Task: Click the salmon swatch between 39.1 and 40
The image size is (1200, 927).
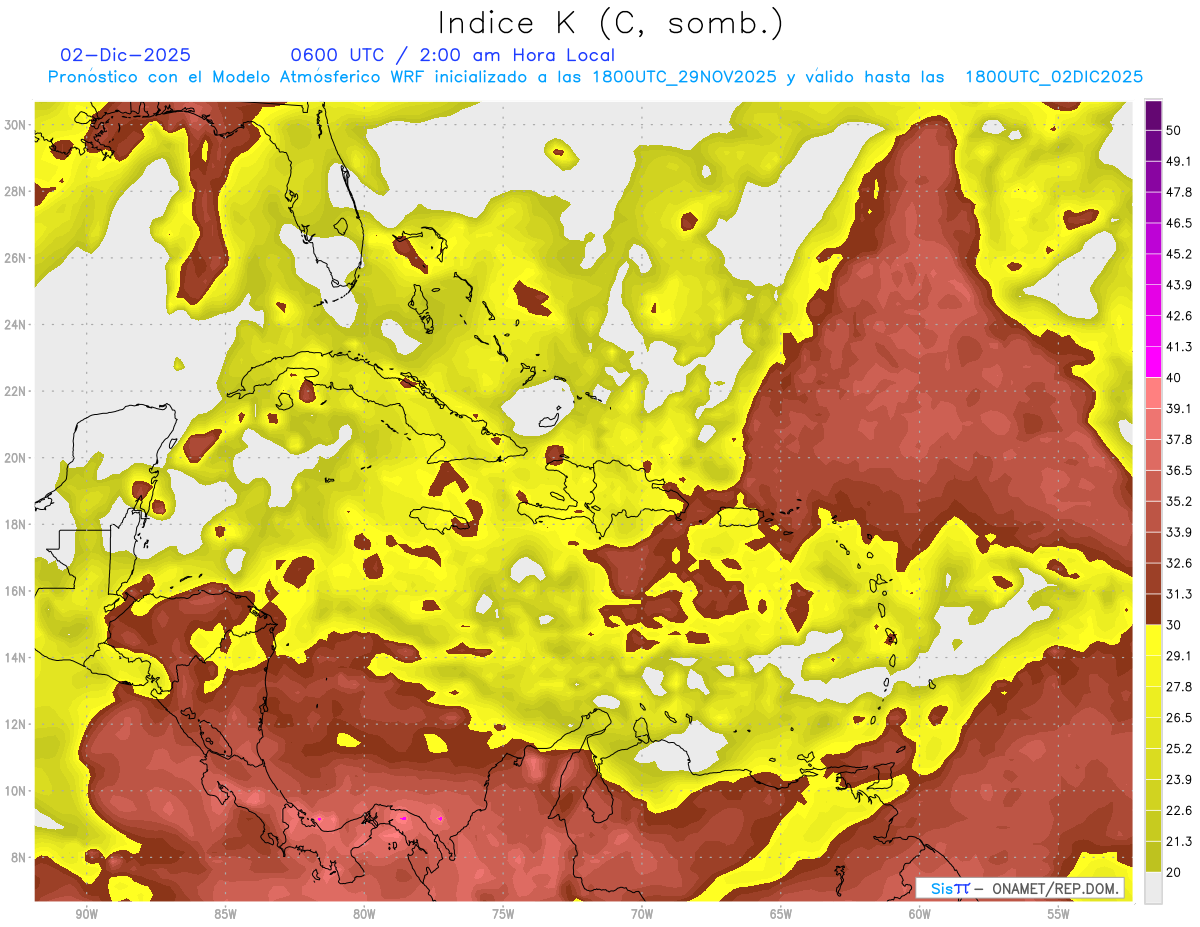Action: pyautogui.click(x=1153, y=393)
